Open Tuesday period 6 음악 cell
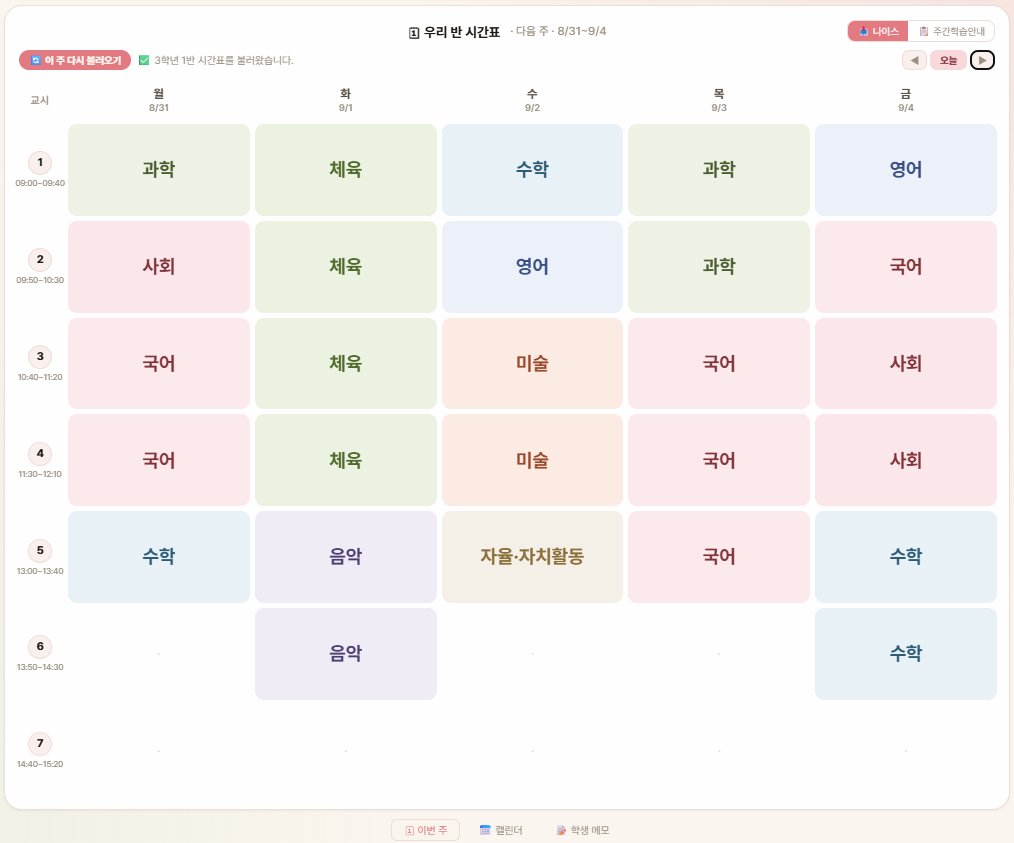1014x843 pixels. [345, 654]
